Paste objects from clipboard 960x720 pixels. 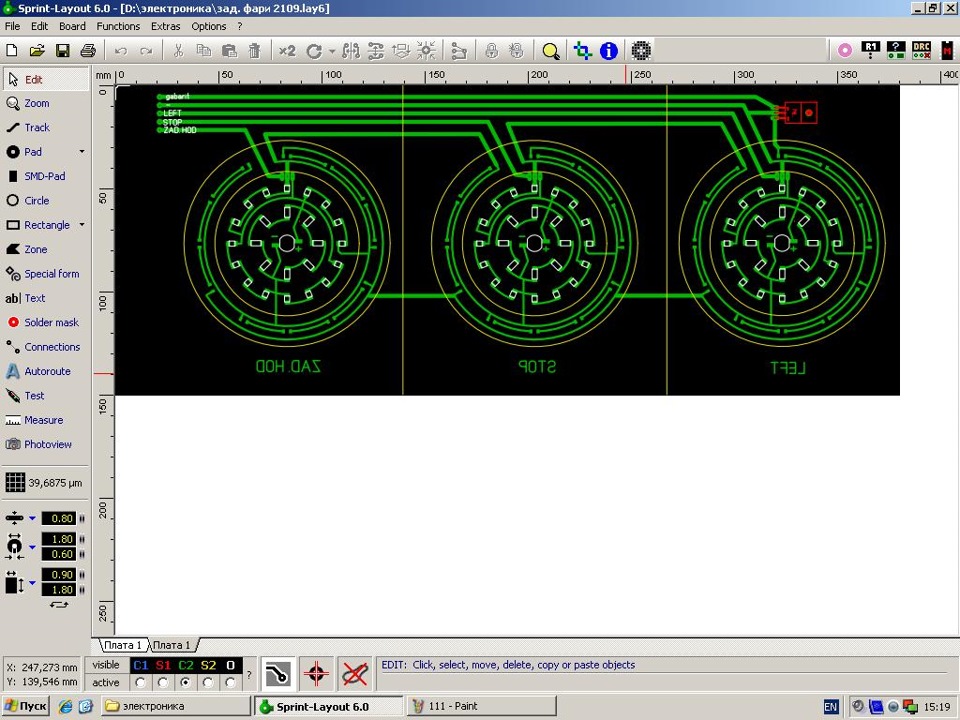click(x=229, y=51)
